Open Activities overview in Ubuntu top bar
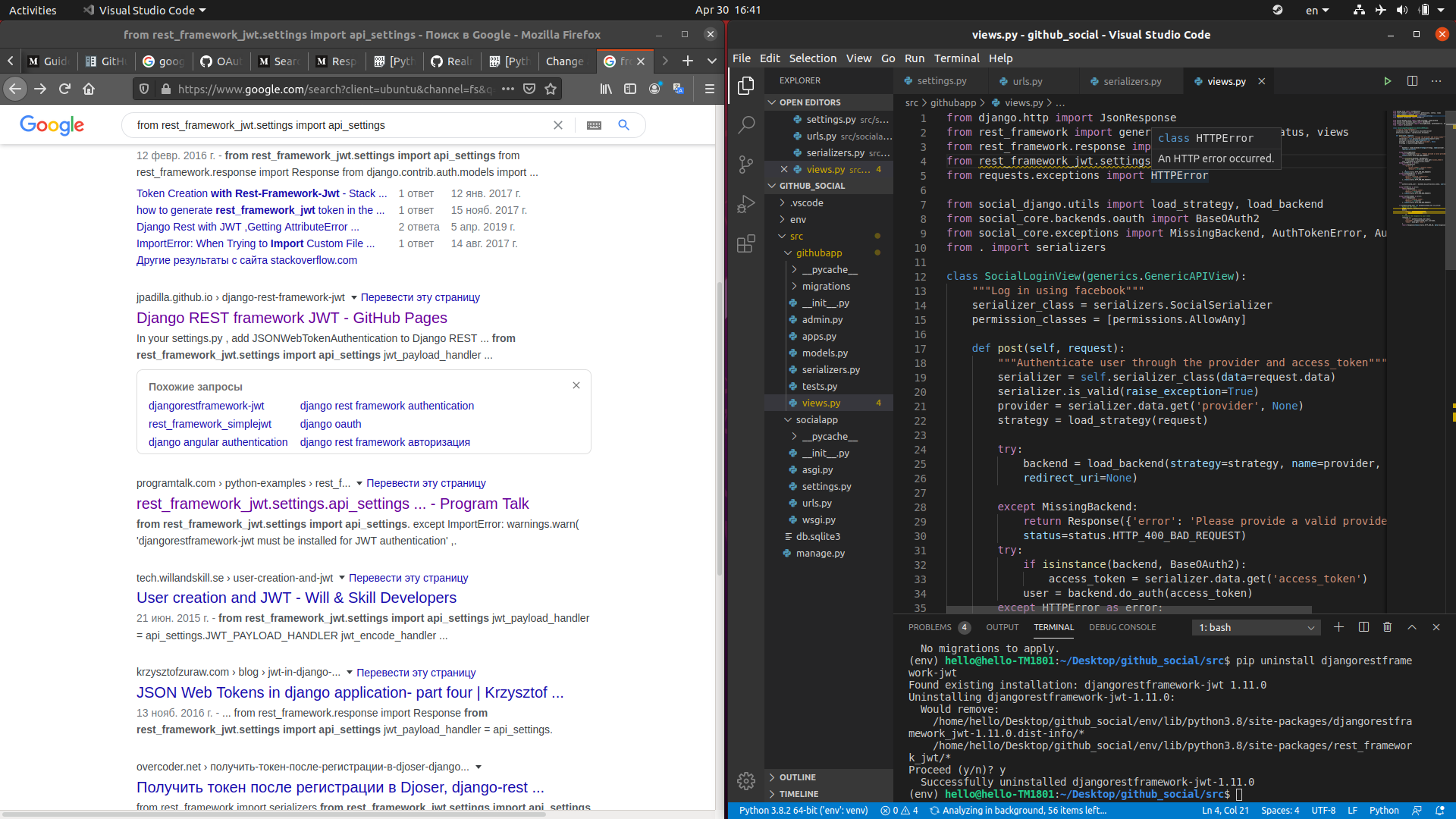The image size is (1456, 819). click(x=33, y=10)
